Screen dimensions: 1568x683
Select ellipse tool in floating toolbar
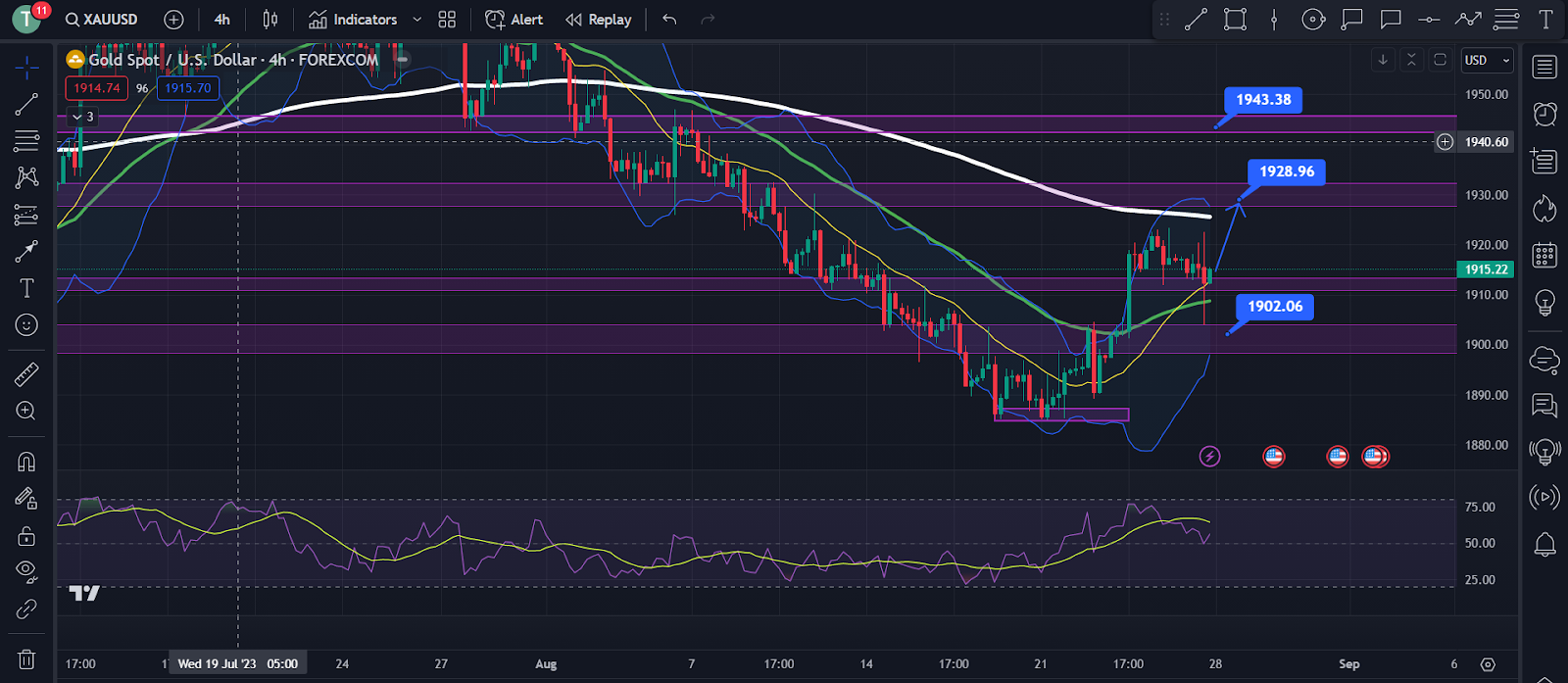point(1313,20)
